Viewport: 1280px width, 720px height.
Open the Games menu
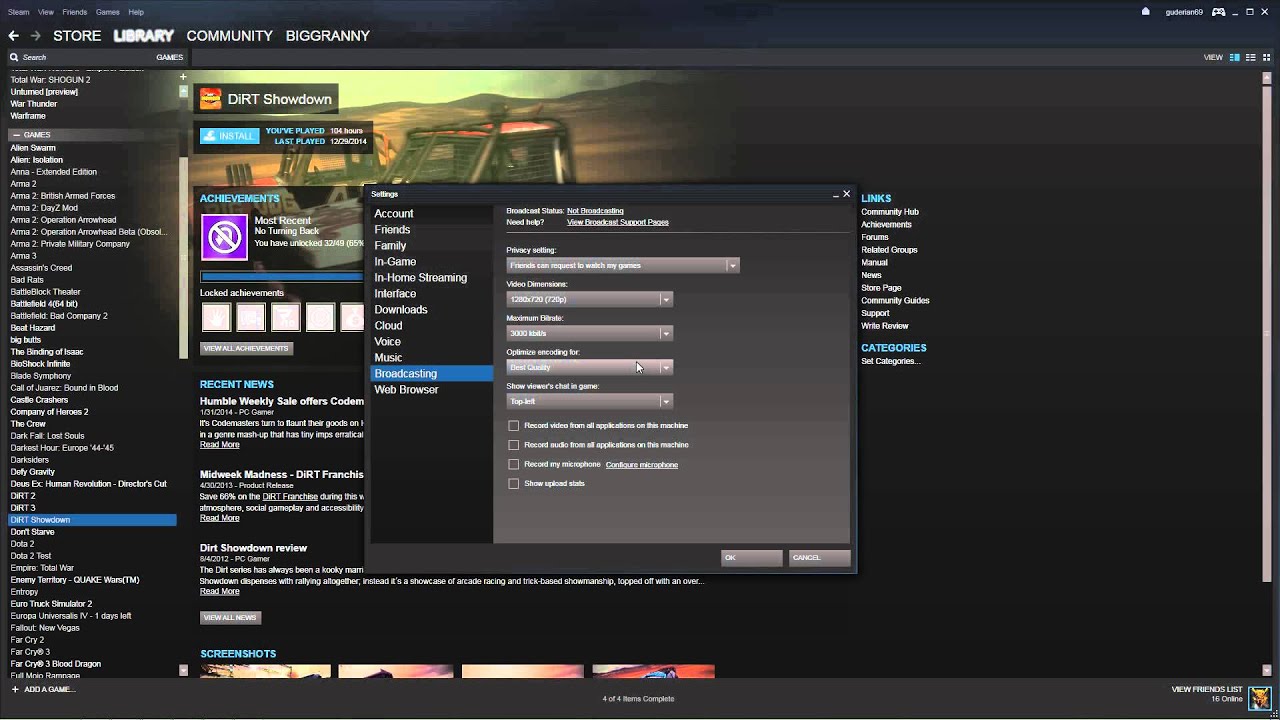(108, 12)
